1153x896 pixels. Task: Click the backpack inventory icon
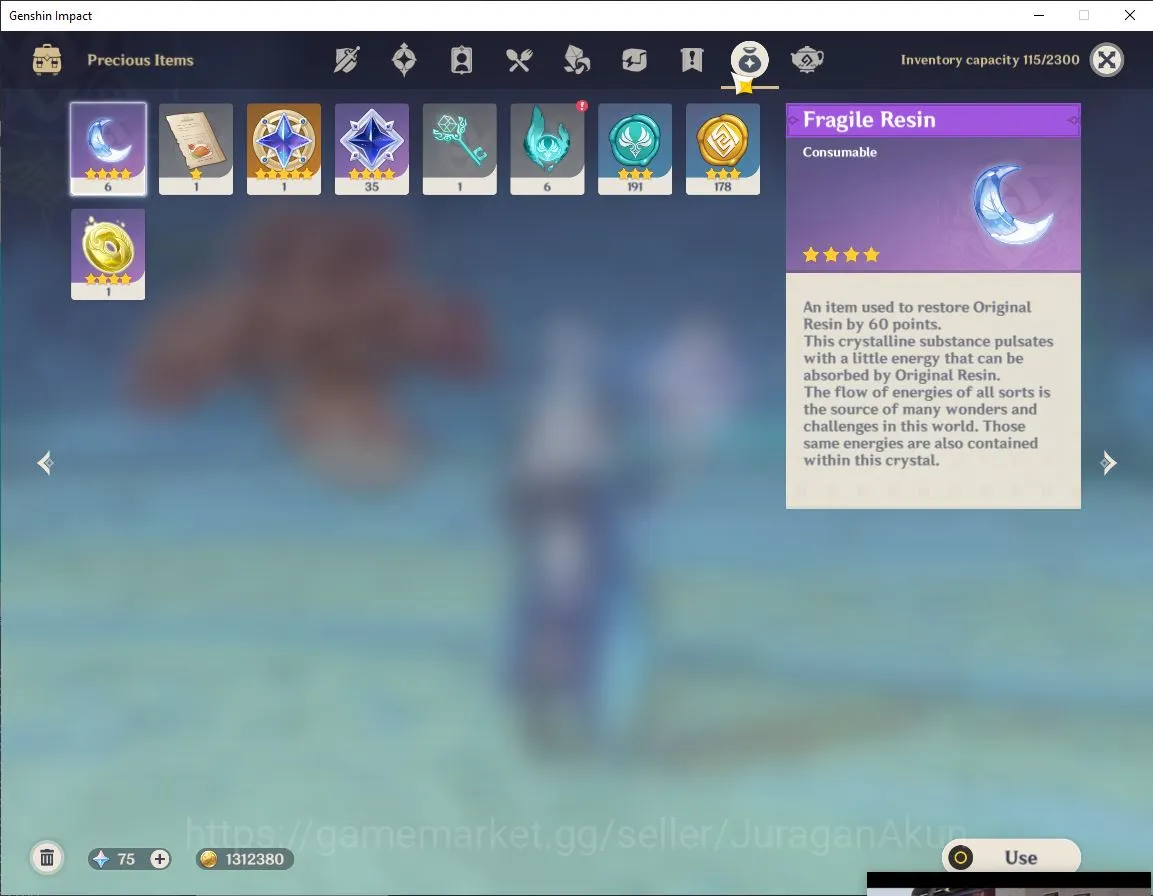(47, 60)
